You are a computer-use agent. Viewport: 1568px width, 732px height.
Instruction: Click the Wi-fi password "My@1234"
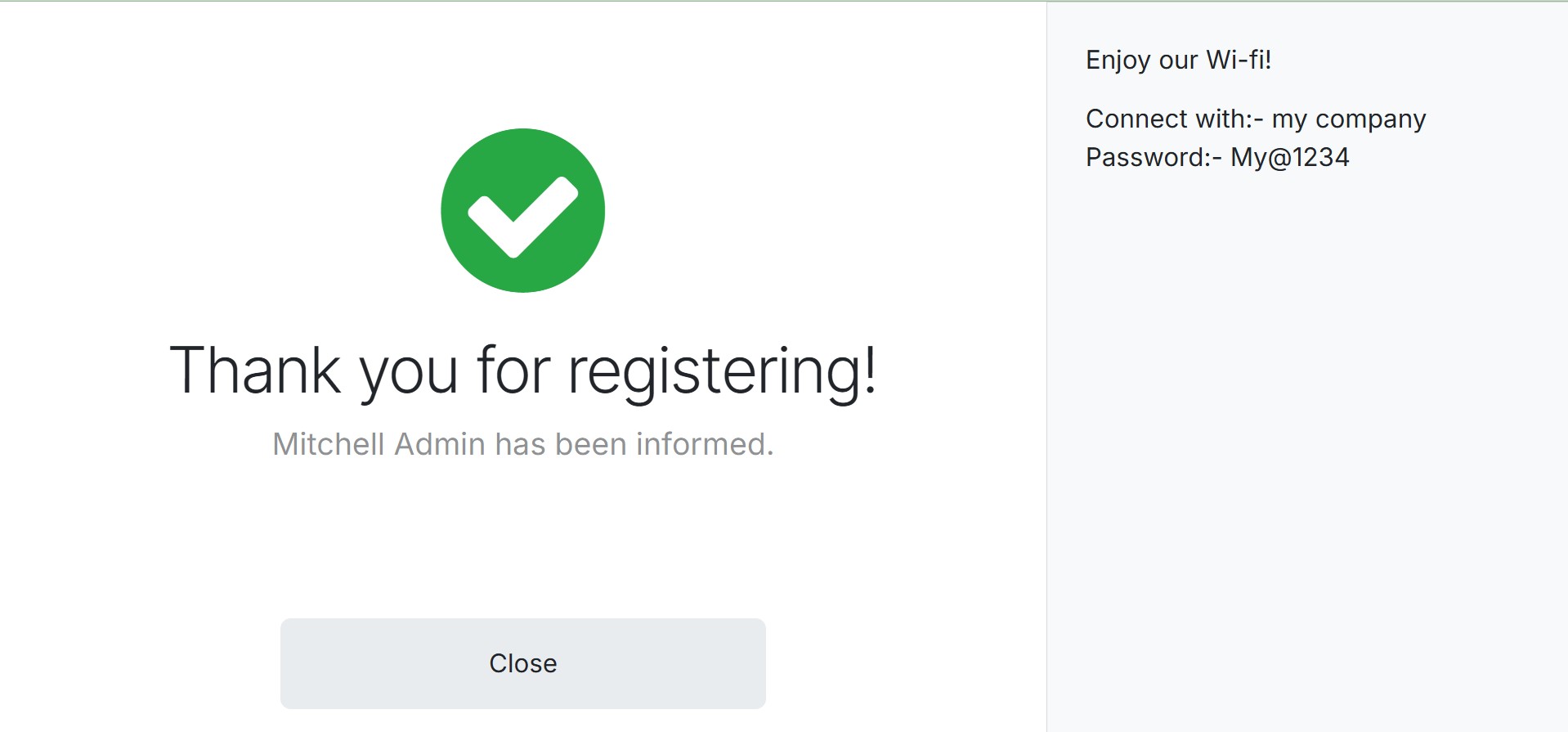click(x=1290, y=157)
